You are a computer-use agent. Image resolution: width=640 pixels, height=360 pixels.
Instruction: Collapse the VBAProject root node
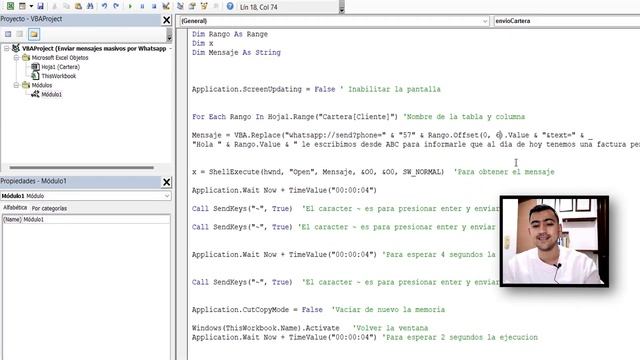coord(7,49)
